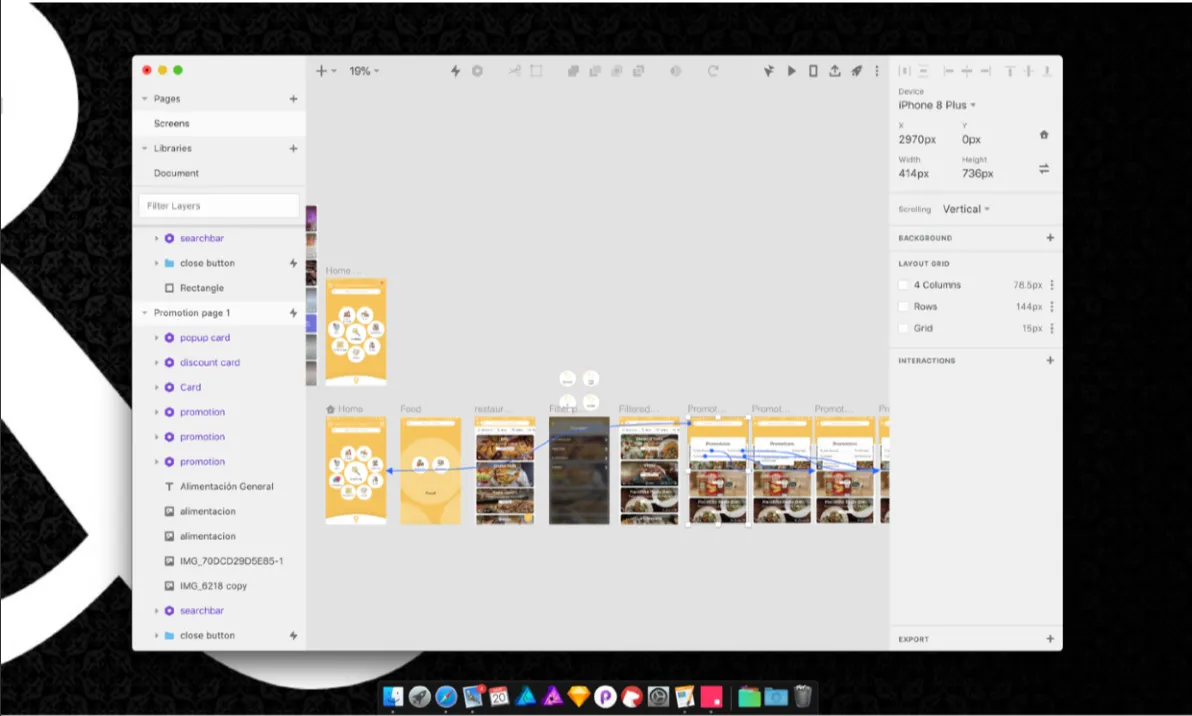Screen dimensions: 1192x716
Task: Click the align left edges icon
Action: point(949,71)
